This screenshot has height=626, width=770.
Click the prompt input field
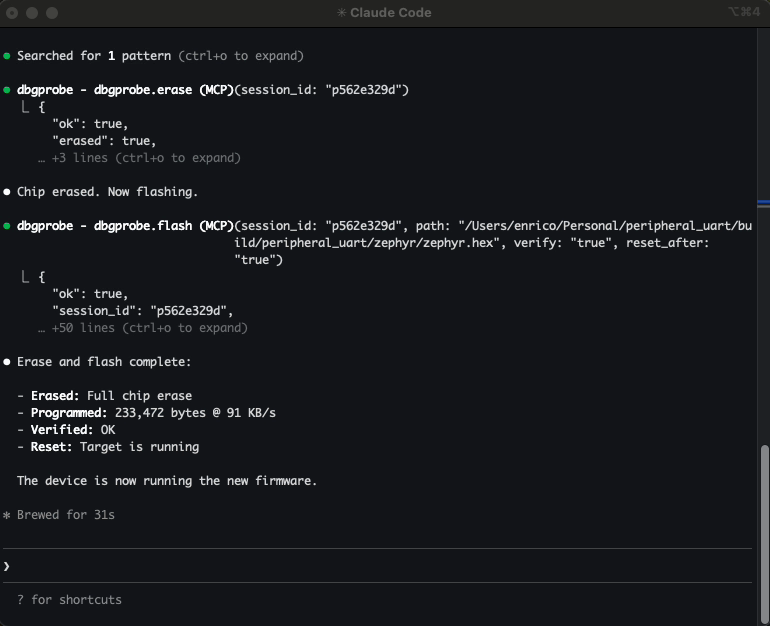377,566
